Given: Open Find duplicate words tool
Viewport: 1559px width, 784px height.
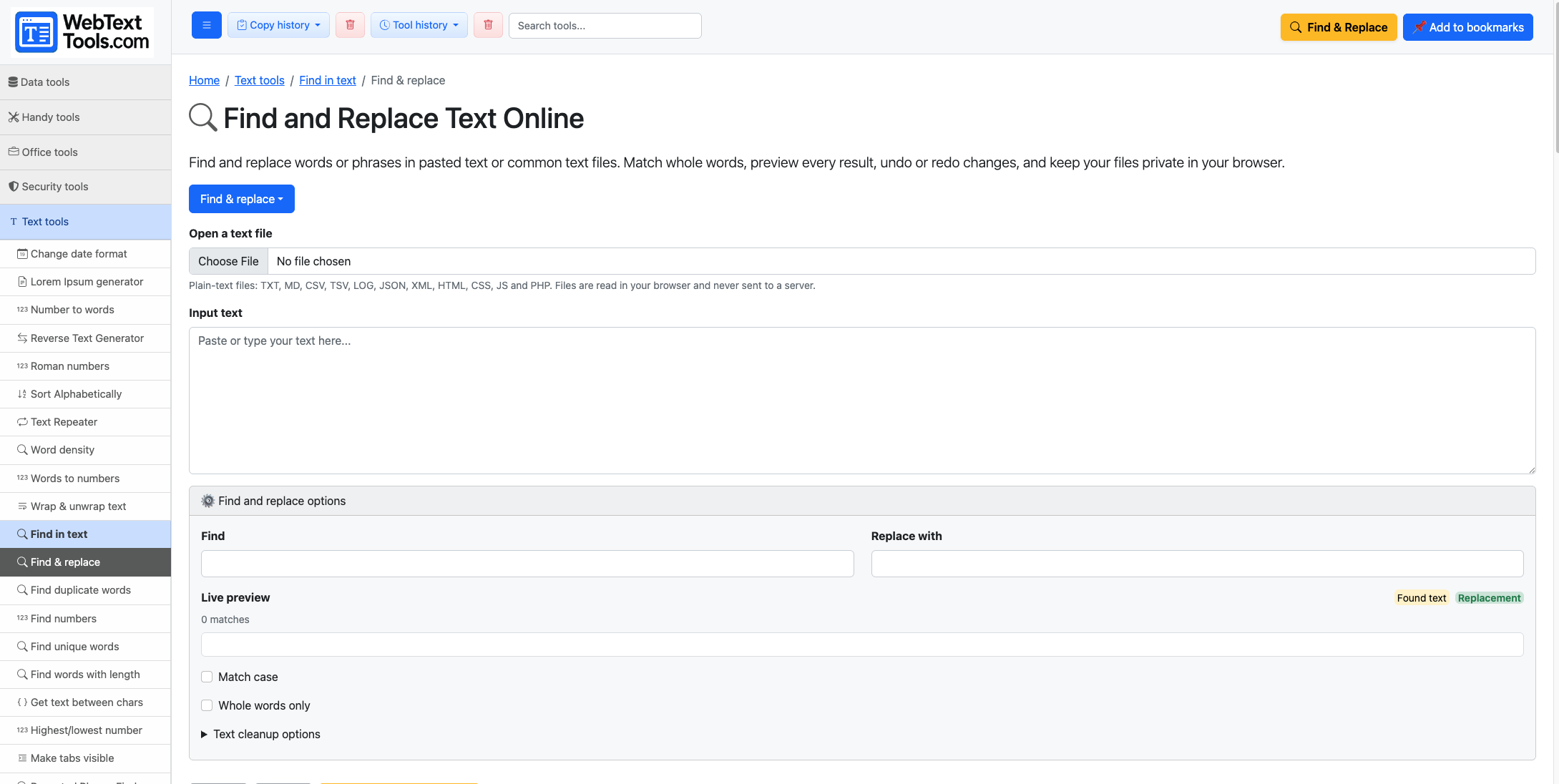Looking at the screenshot, I should click(86, 590).
